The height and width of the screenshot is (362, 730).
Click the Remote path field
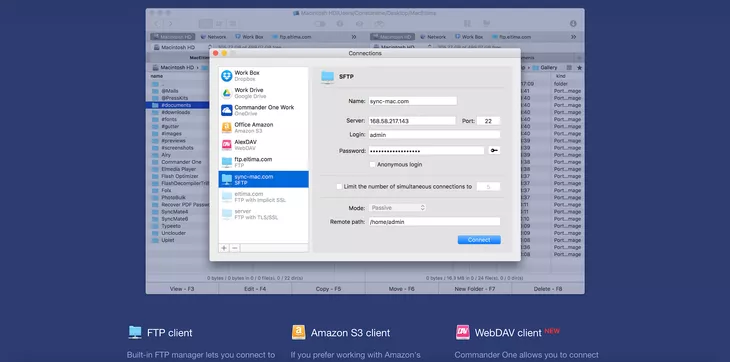pyautogui.click(x=434, y=222)
